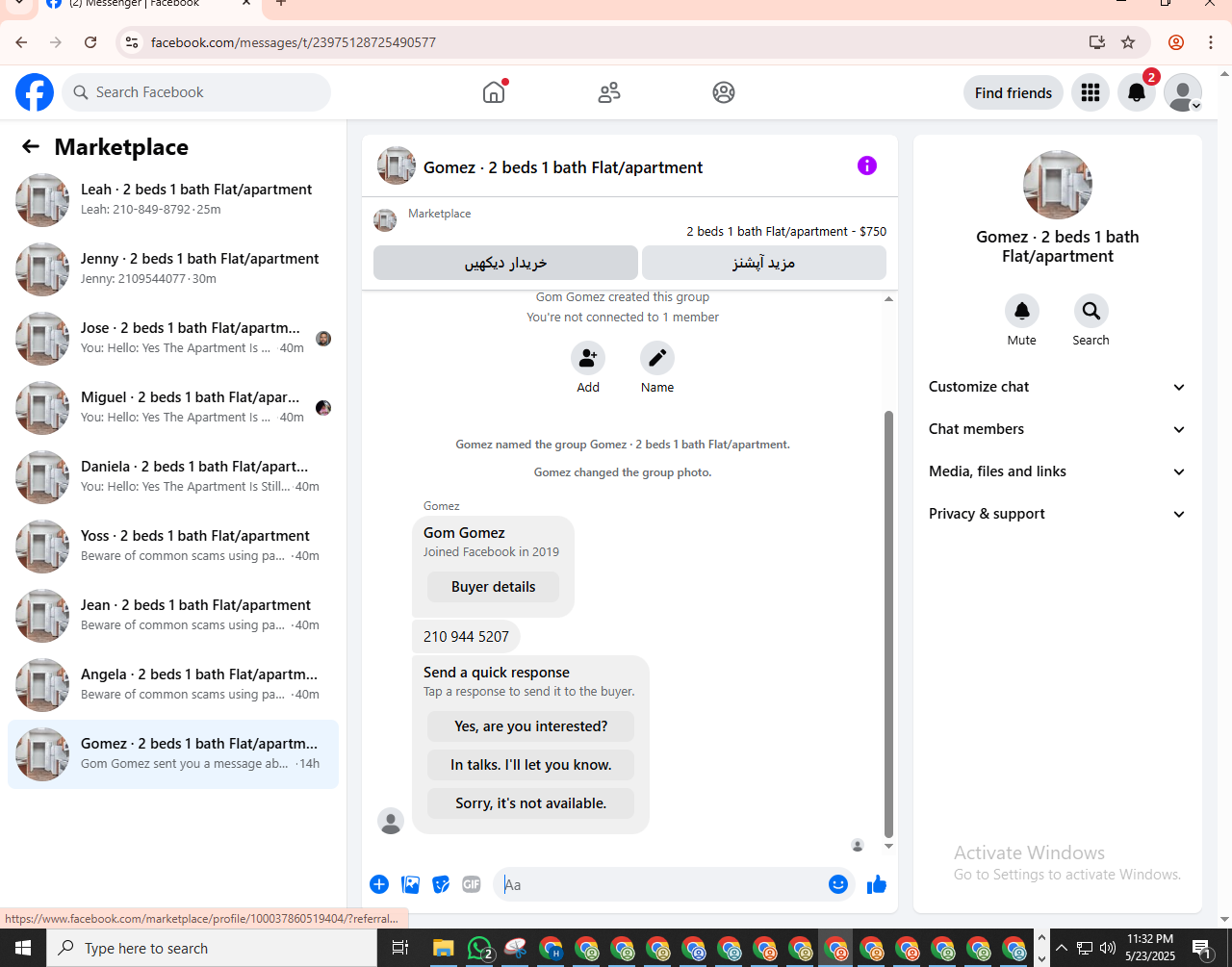The image size is (1232, 967).
Task: Open the Windows notification center icon
Action: coord(1201,948)
